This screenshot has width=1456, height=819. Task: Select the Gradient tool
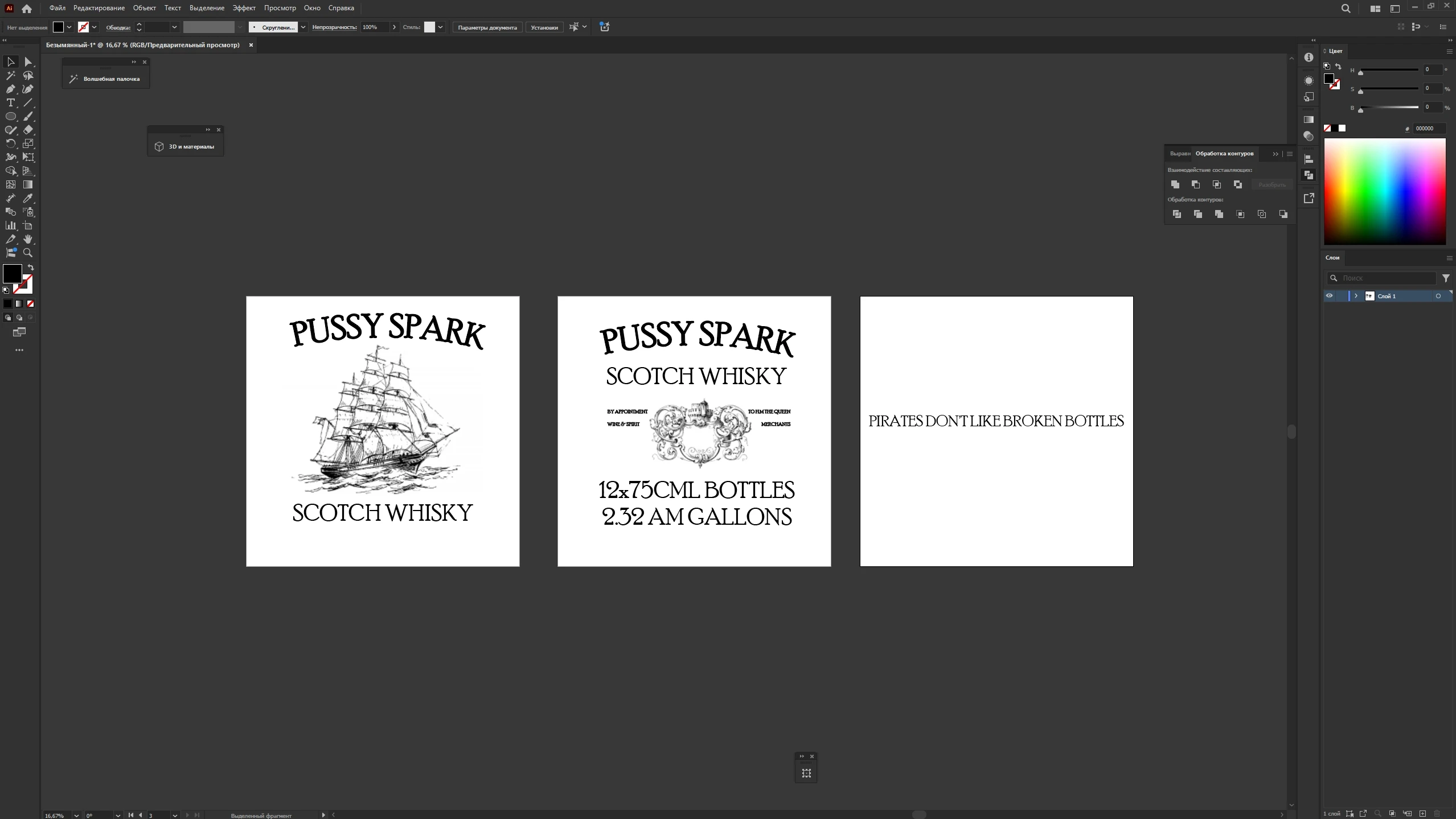(27, 184)
